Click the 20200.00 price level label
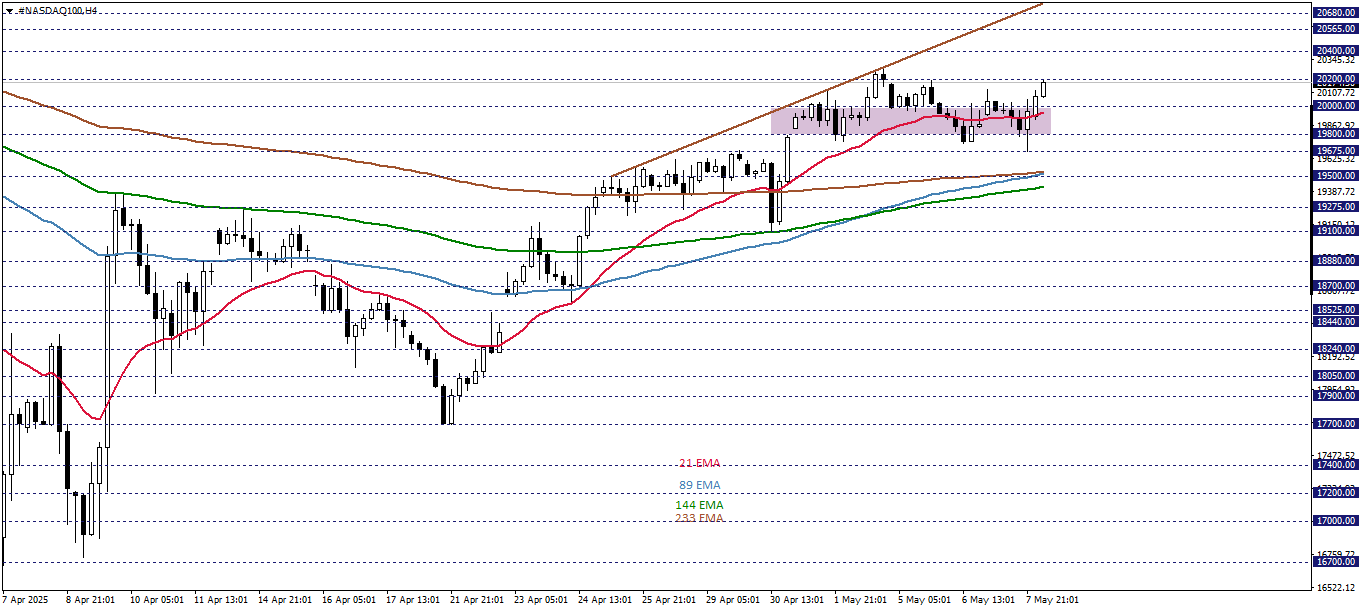 [1336, 79]
